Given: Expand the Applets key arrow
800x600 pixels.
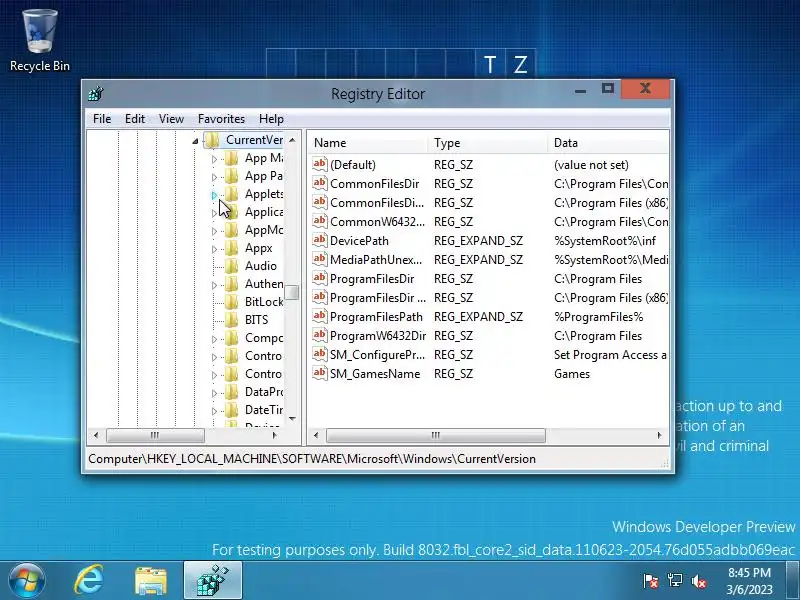Looking at the screenshot, I should (x=214, y=195).
